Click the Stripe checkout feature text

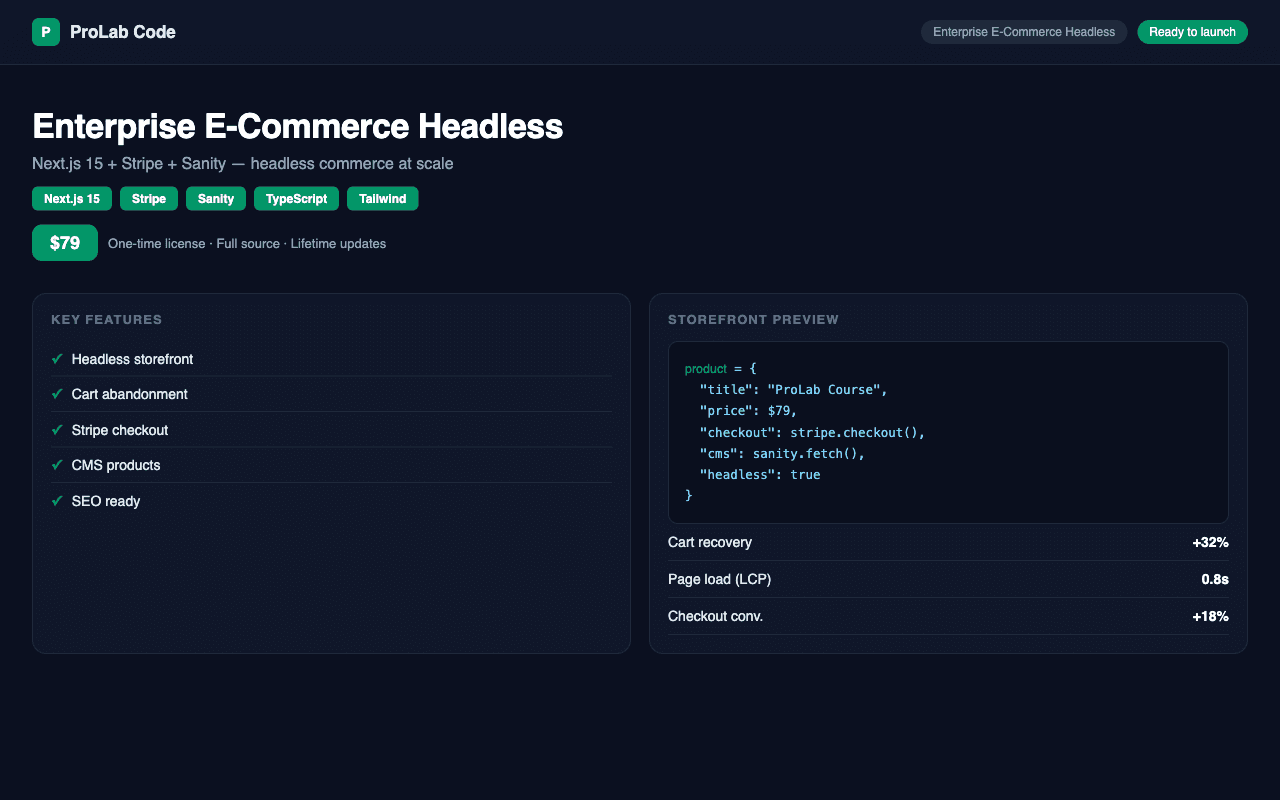[x=120, y=430]
